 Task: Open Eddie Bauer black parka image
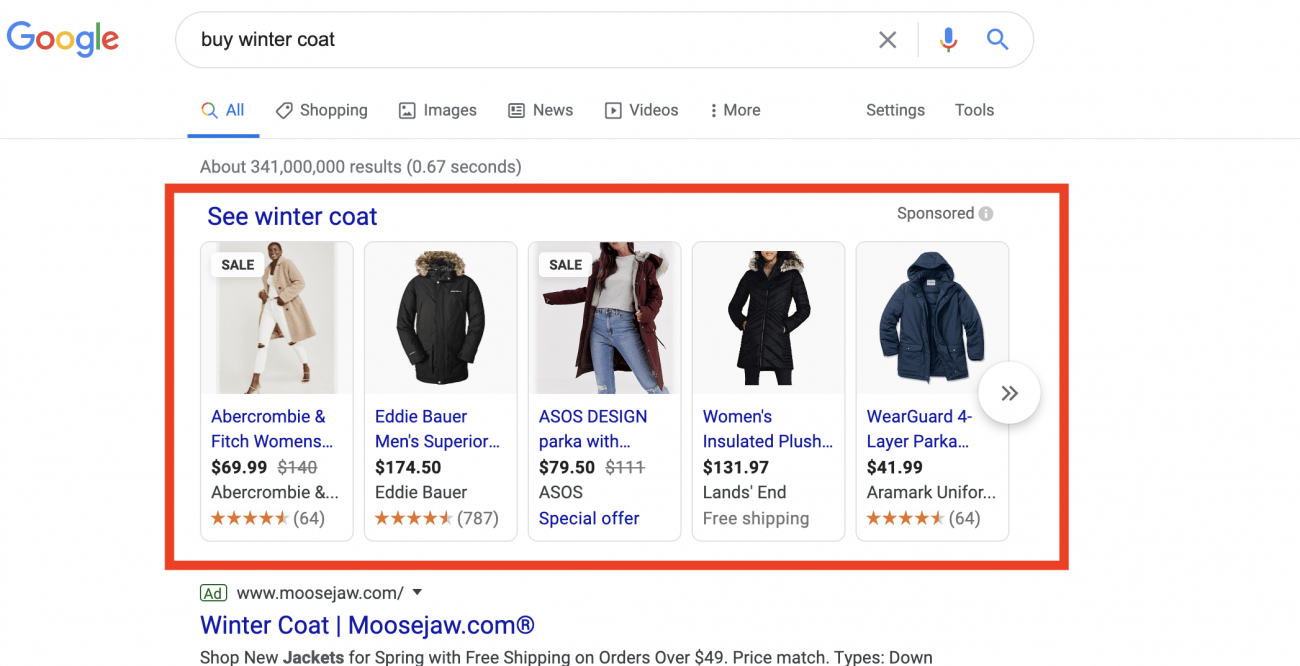[x=441, y=318]
